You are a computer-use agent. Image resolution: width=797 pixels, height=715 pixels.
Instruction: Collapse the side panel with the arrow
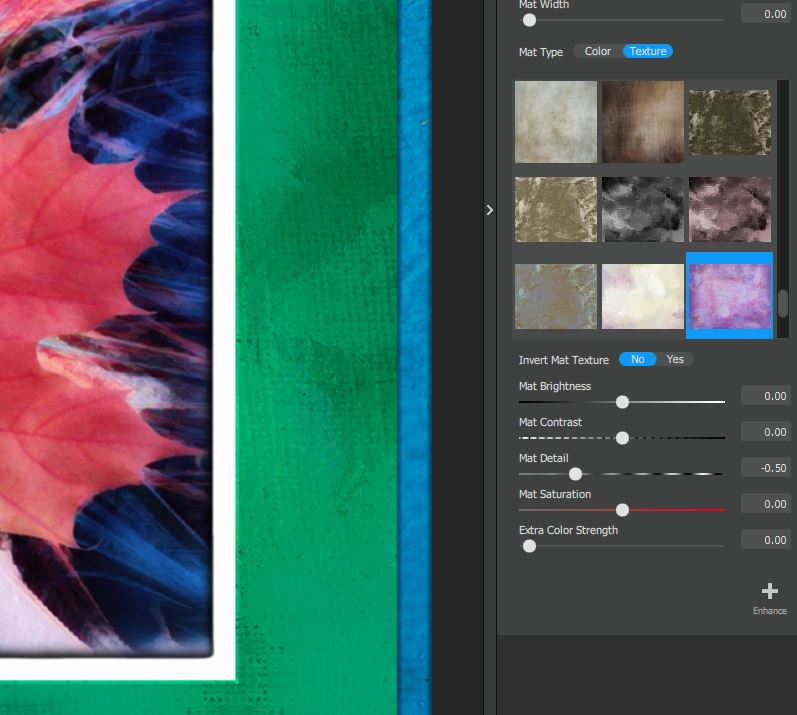pyautogui.click(x=489, y=210)
